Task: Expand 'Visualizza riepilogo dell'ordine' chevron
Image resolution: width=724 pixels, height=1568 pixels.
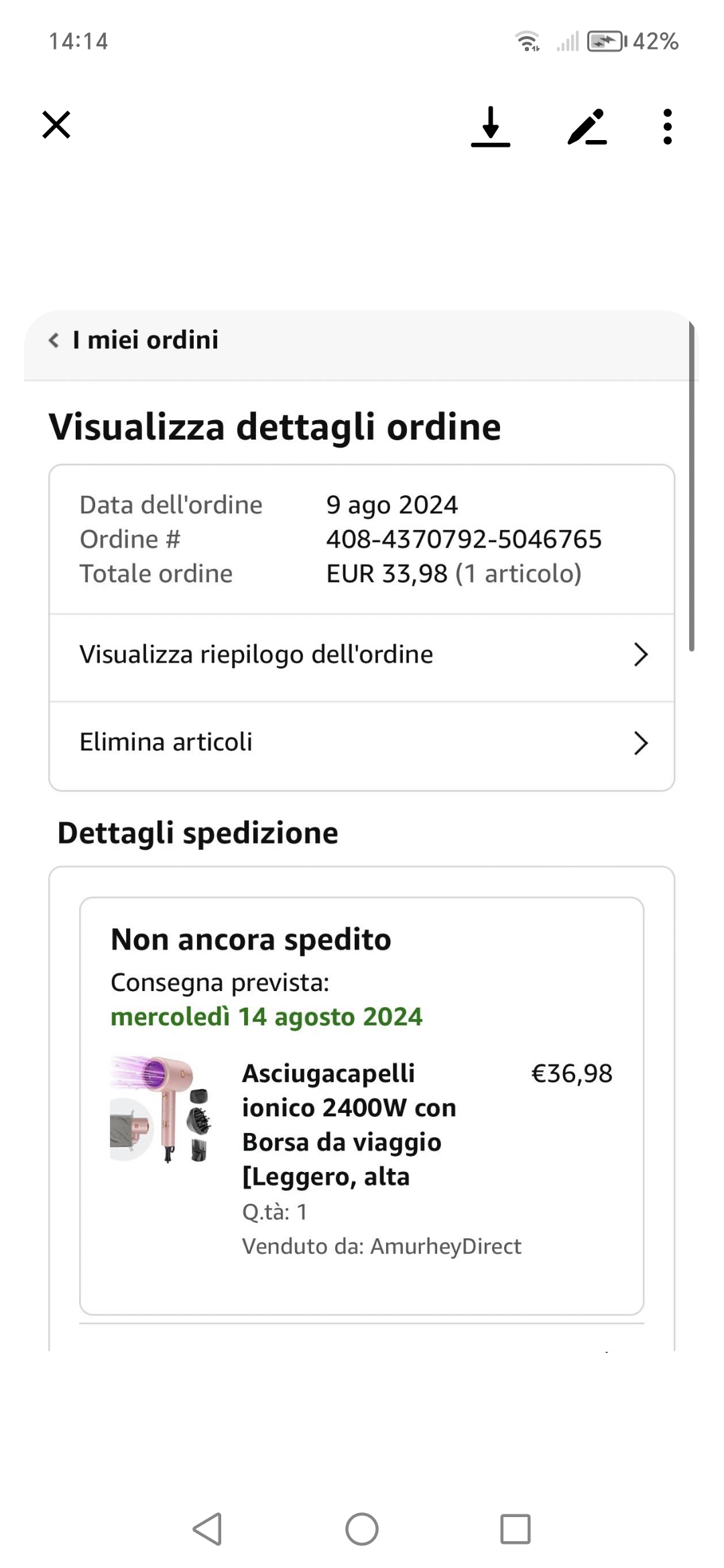Action: [640, 655]
